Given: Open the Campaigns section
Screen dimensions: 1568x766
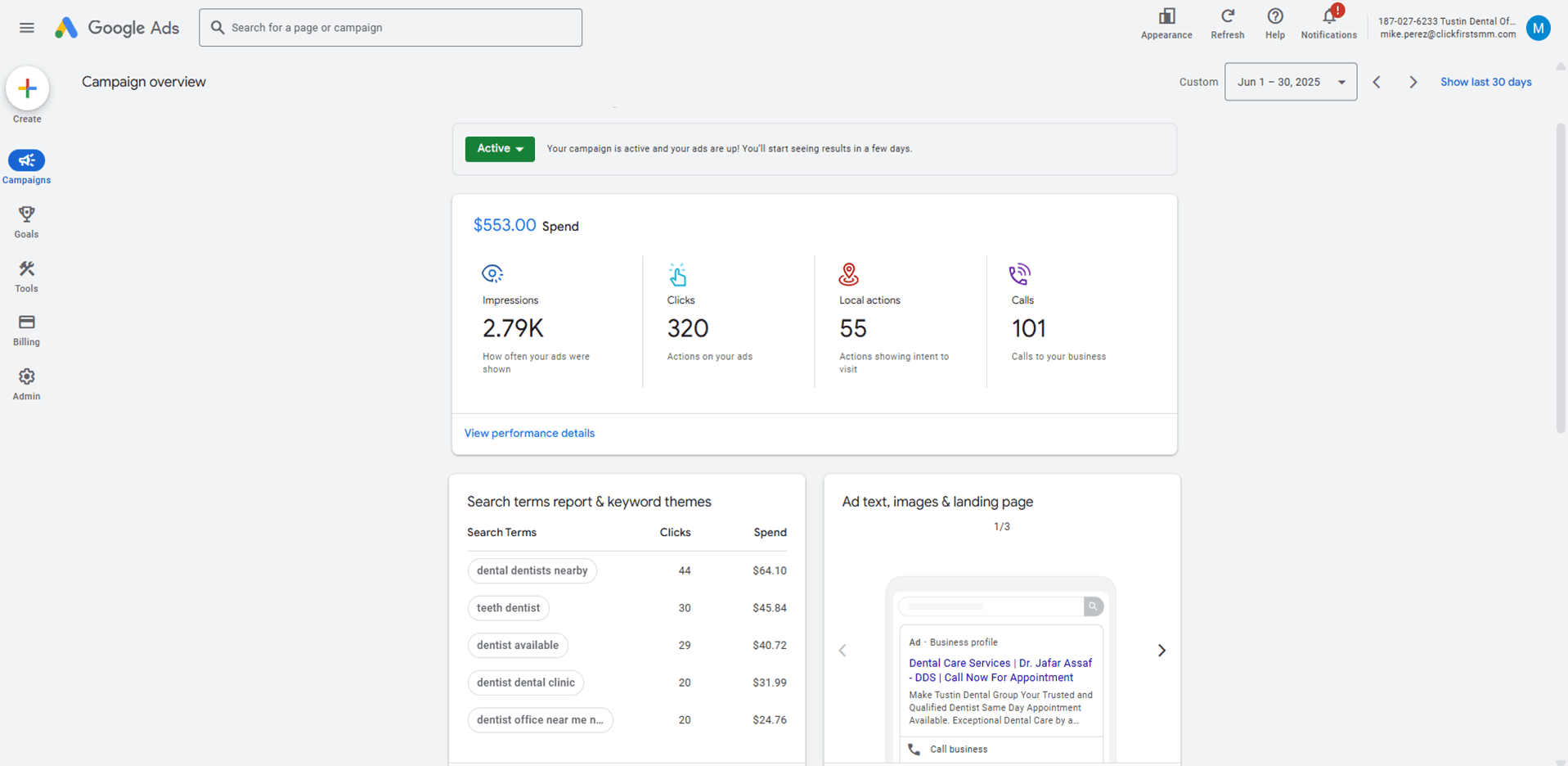Looking at the screenshot, I should click(26, 167).
